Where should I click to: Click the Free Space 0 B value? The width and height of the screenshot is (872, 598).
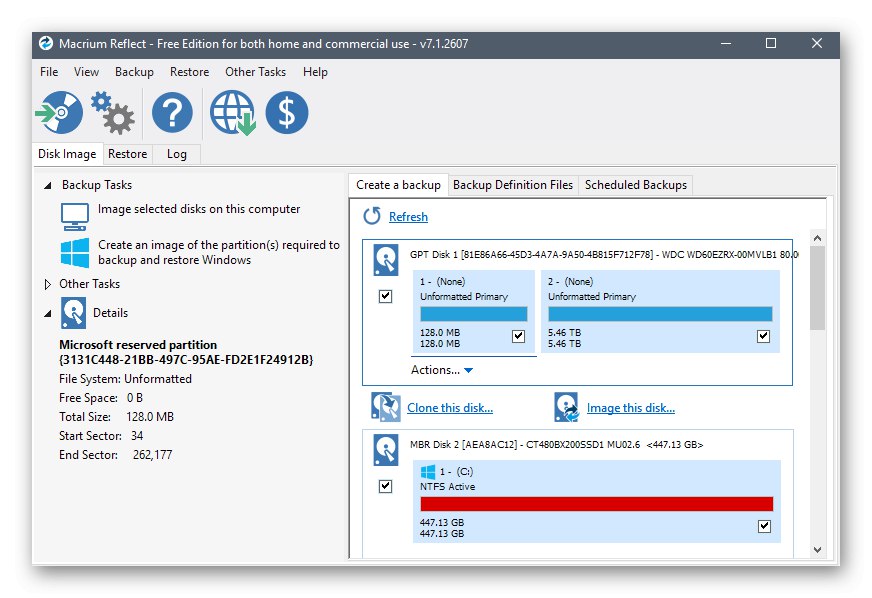coord(135,398)
